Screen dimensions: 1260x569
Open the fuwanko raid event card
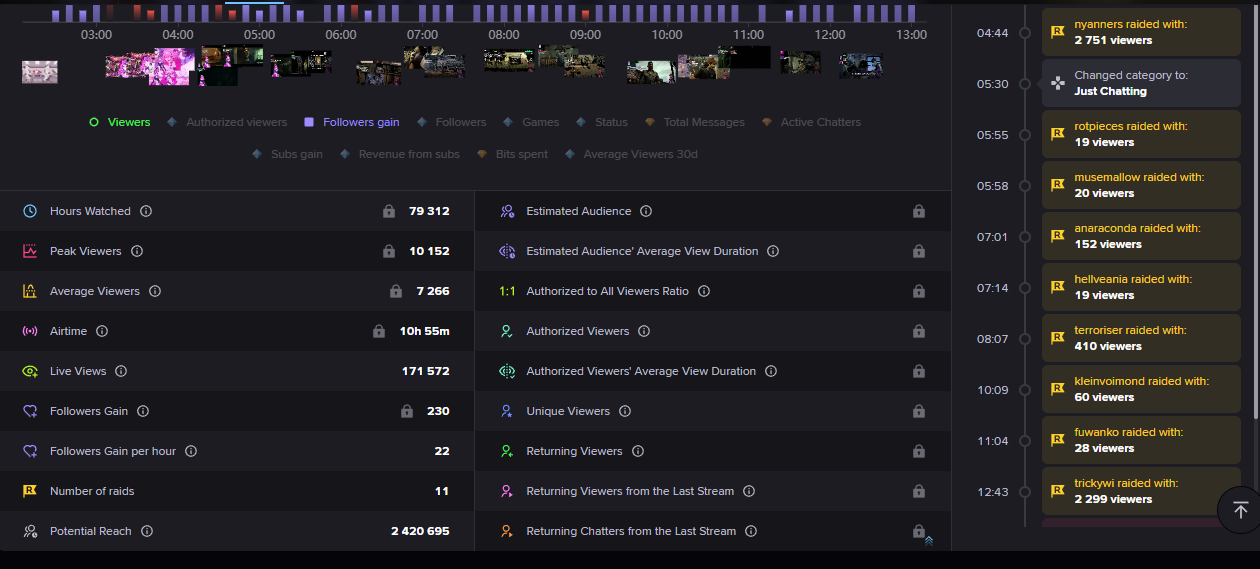pos(1141,440)
